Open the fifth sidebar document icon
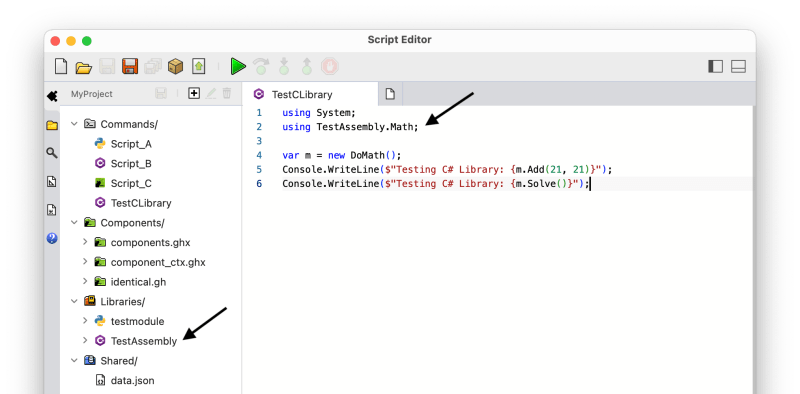Image resolution: width=800 pixels, height=394 pixels. coord(52,210)
